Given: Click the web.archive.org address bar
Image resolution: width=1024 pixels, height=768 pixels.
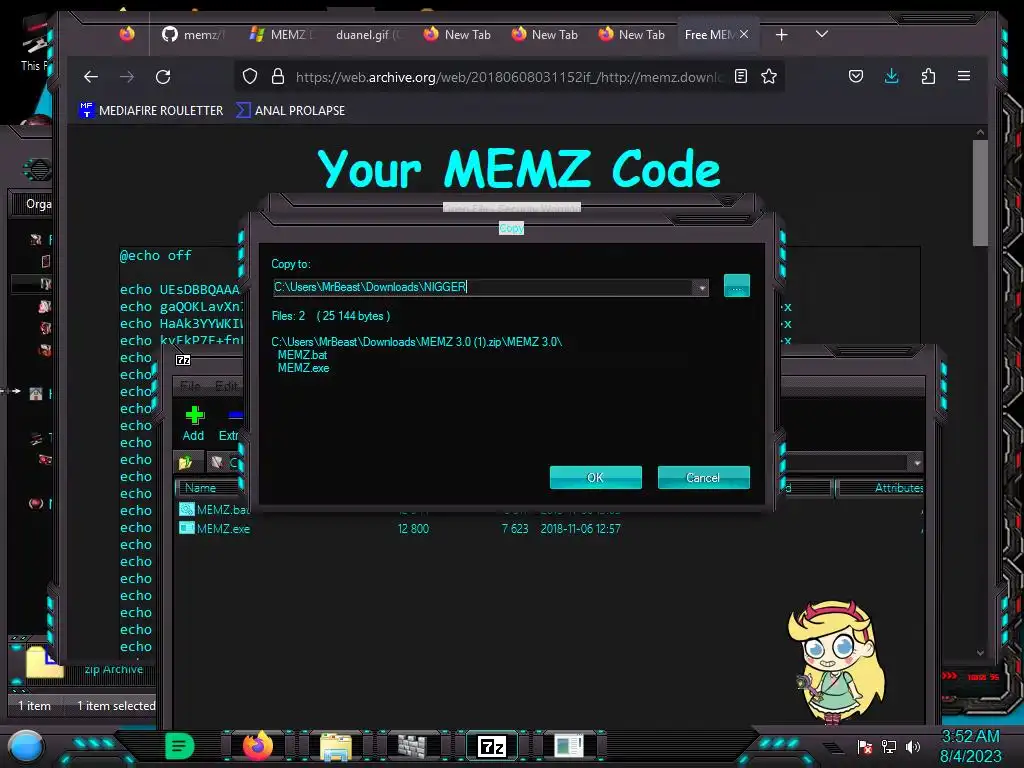Looking at the screenshot, I should [509, 77].
